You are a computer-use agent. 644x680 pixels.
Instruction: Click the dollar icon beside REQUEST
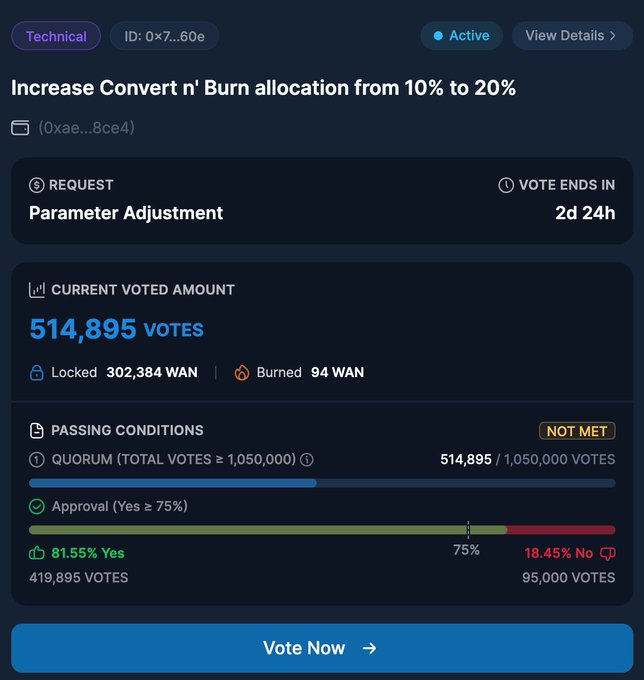[x=36, y=185]
